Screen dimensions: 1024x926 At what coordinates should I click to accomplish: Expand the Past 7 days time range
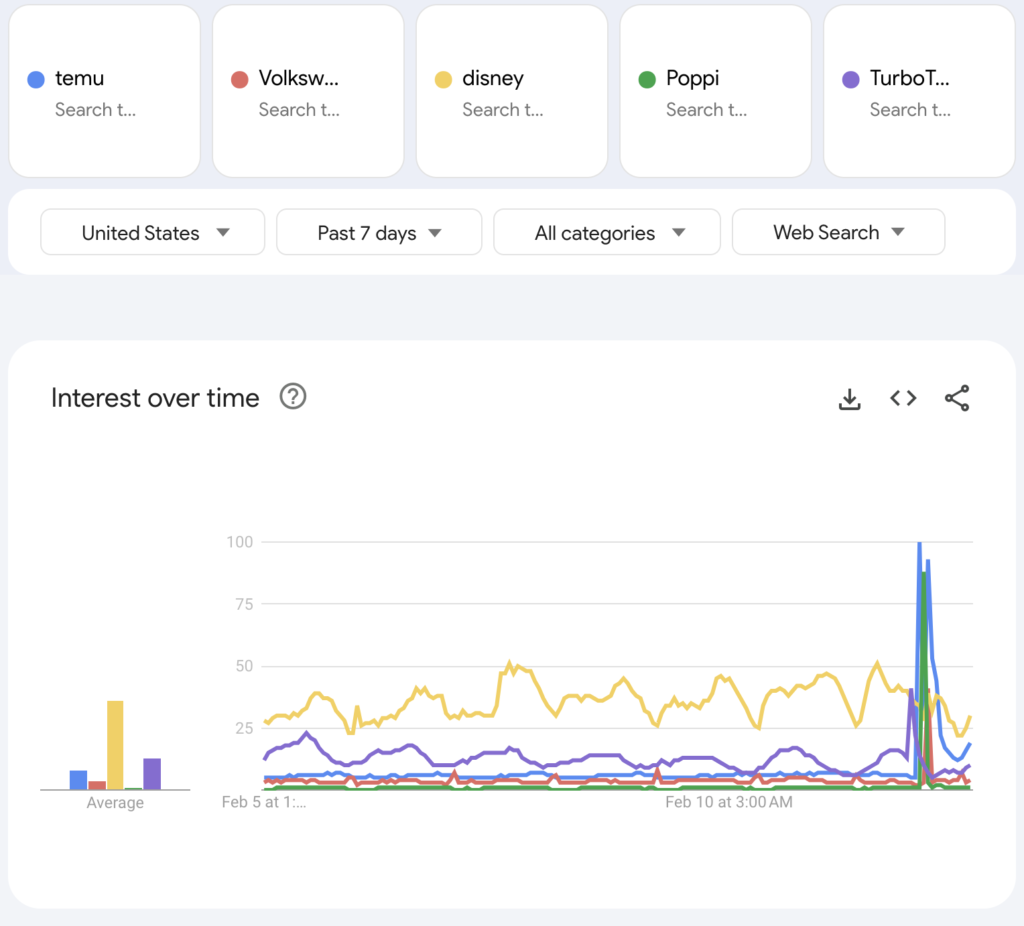[379, 233]
